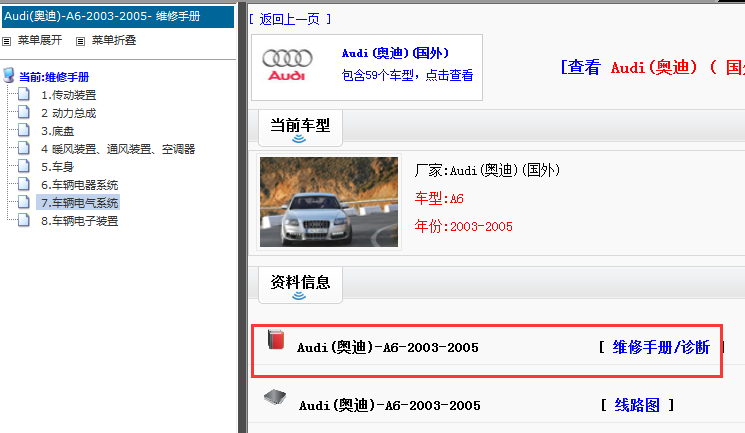Click the 查看 Audi(奥迪) header link
The image size is (745, 433).
tap(652, 67)
